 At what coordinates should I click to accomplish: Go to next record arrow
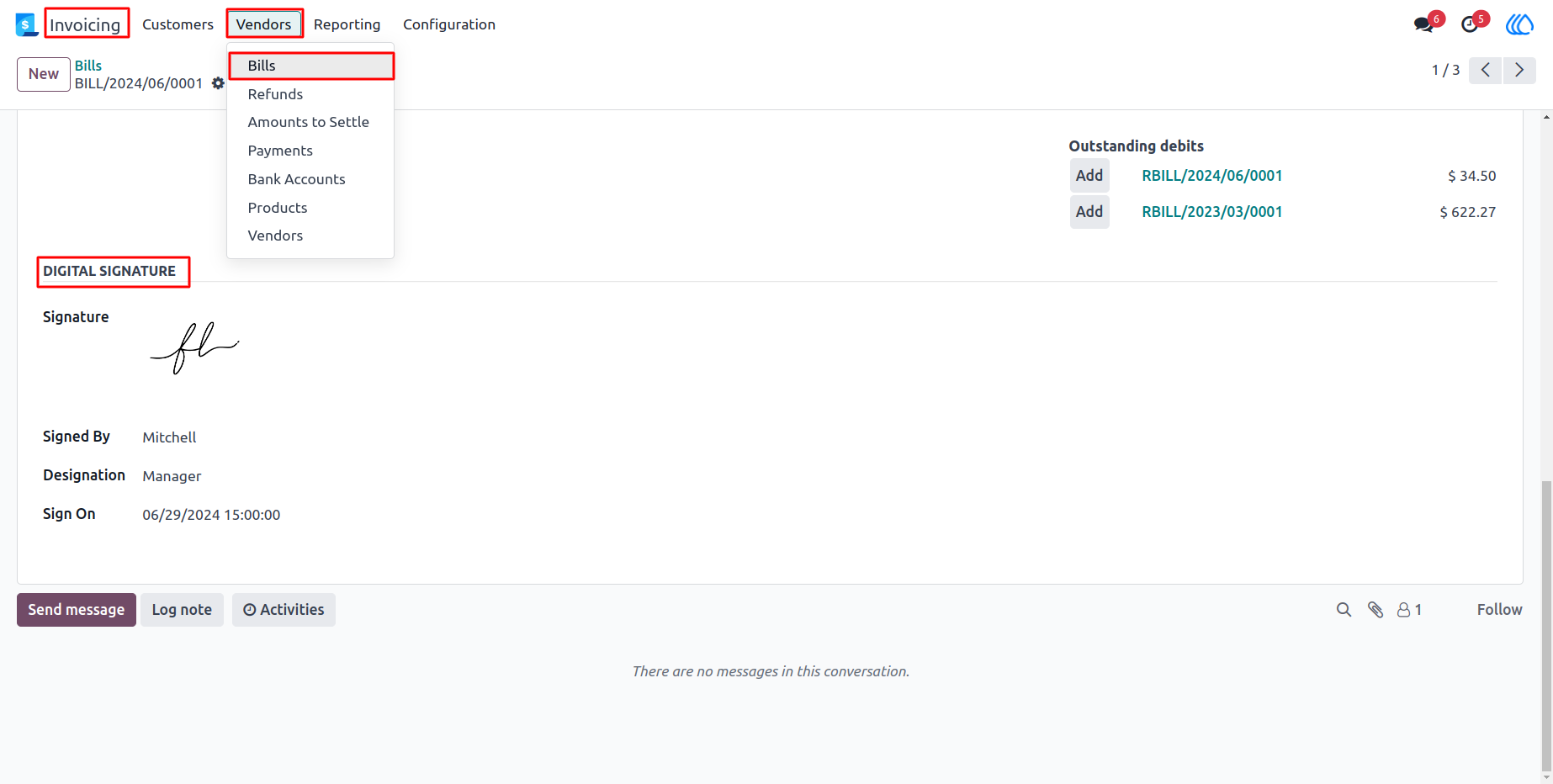coord(1519,70)
